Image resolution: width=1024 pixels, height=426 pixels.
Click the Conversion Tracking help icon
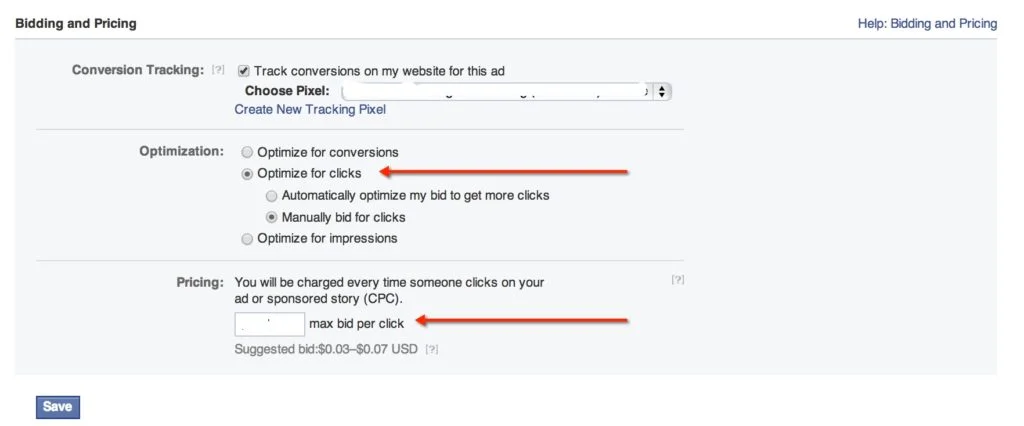click(x=218, y=71)
